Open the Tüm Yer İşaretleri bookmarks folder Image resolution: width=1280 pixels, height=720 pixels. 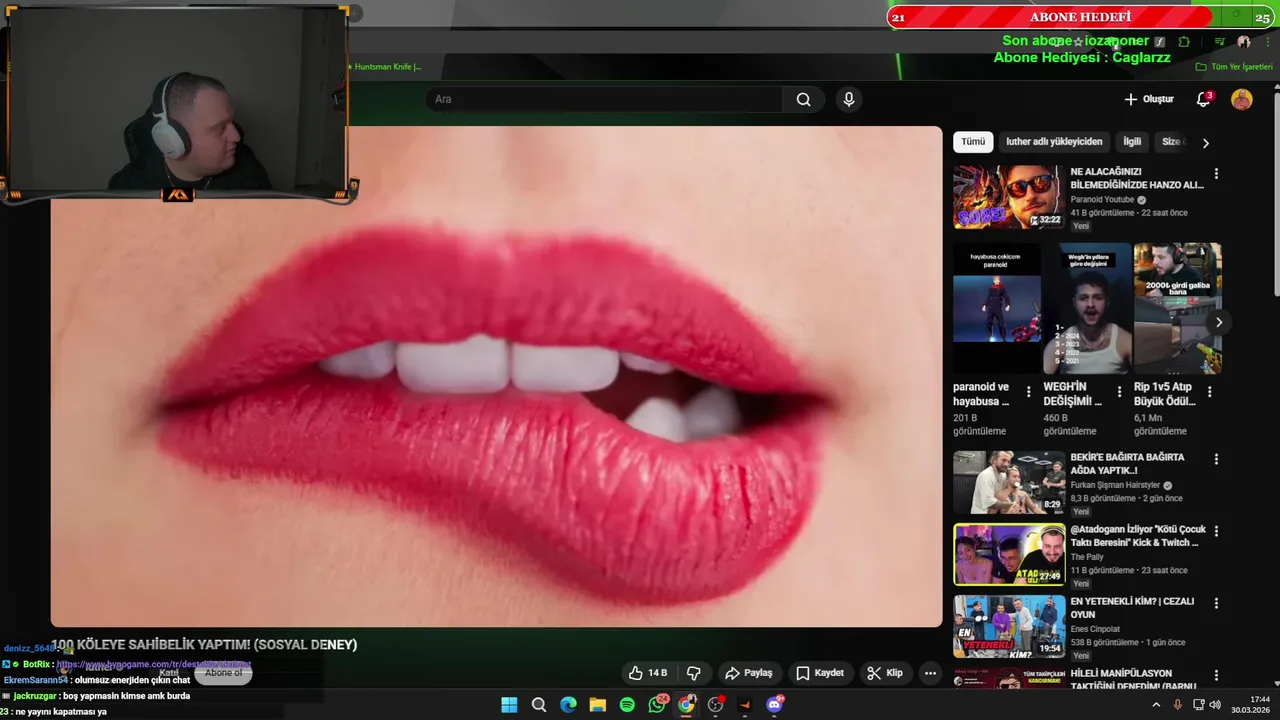pos(1235,67)
